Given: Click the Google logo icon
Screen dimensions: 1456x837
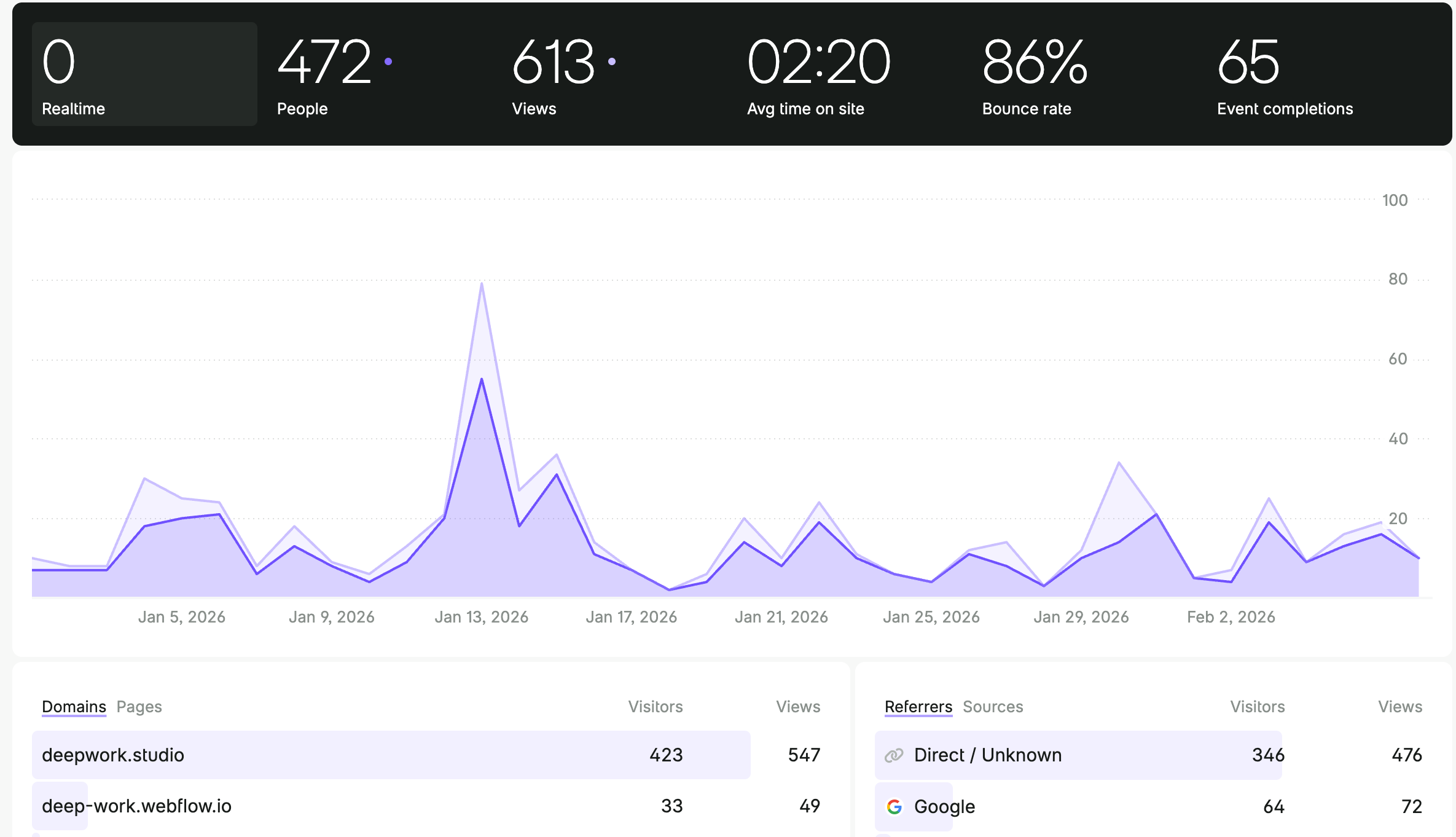Looking at the screenshot, I should (x=894, y=806).
